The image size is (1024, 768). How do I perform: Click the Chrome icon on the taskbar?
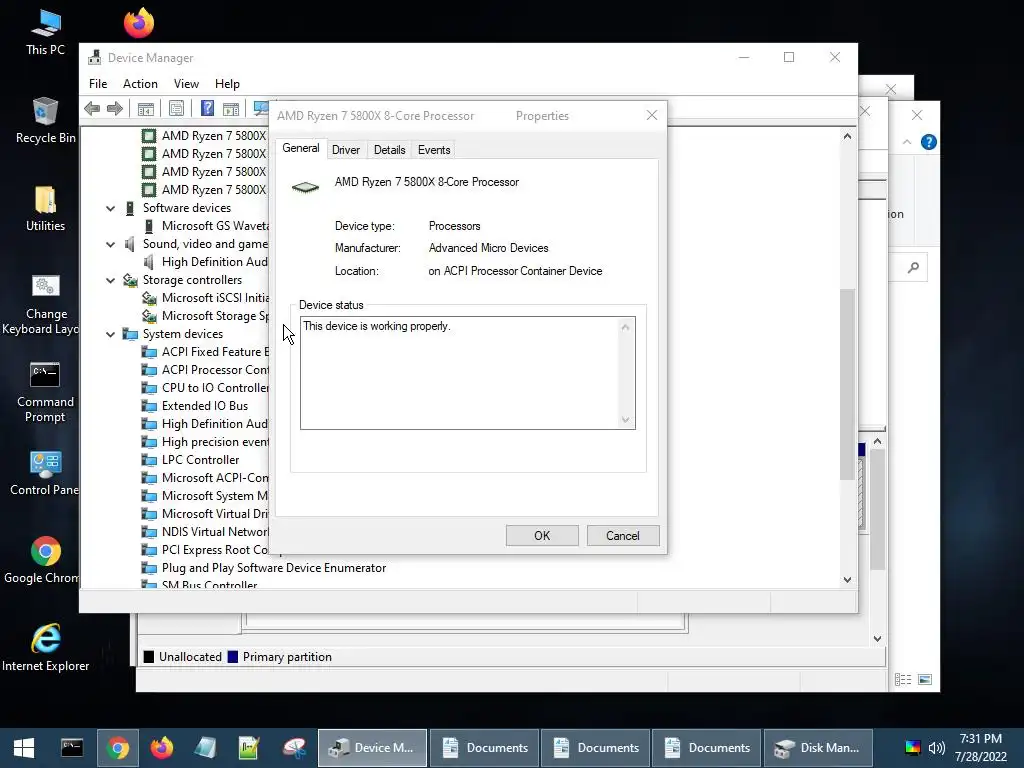(118, 748)
